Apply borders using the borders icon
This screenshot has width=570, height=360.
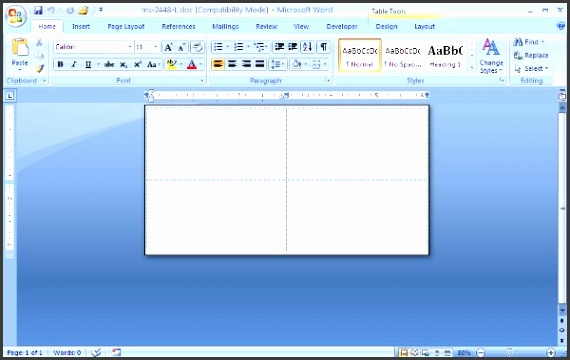pyautogui.click(x=316, y=65)
